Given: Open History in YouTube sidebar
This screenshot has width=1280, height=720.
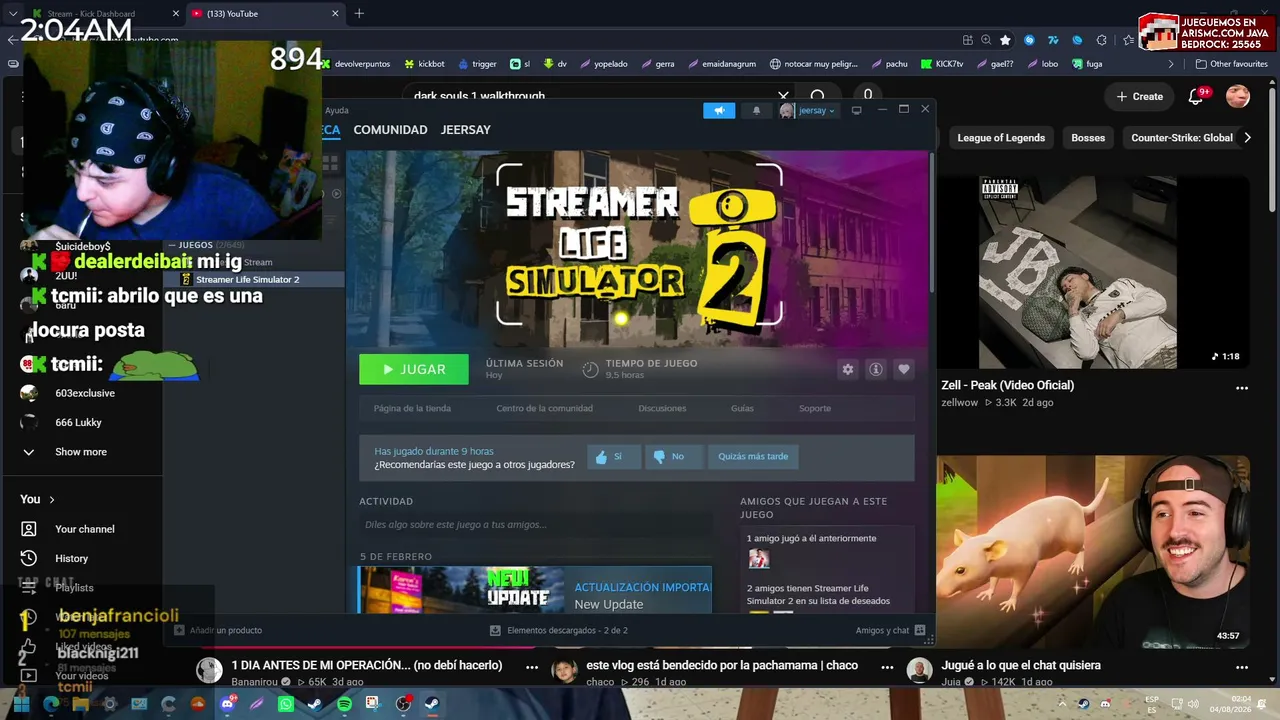Looking at the screenshot, I should point(71,558).
